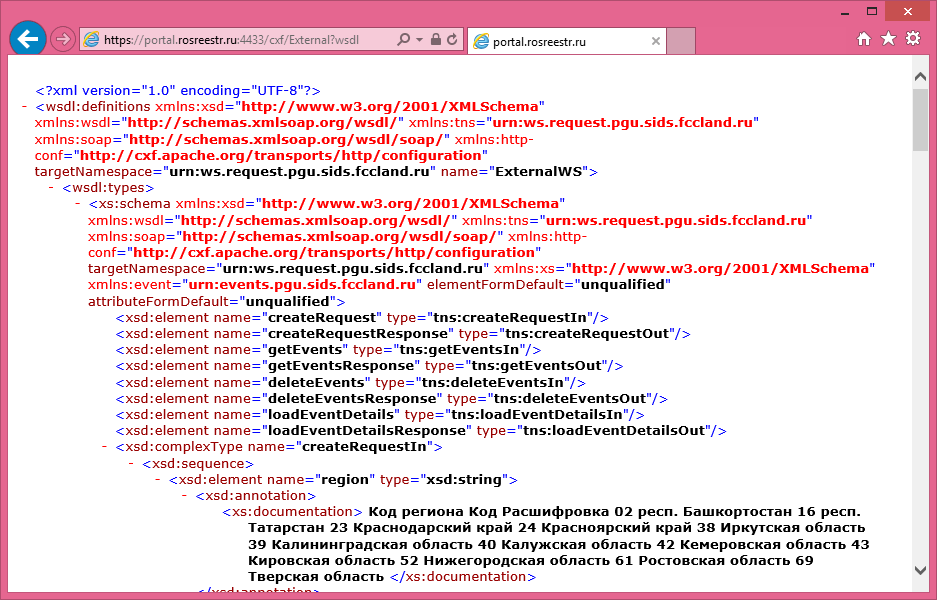Collapse the createRequestIn complexType node

[x=105, y=446]
